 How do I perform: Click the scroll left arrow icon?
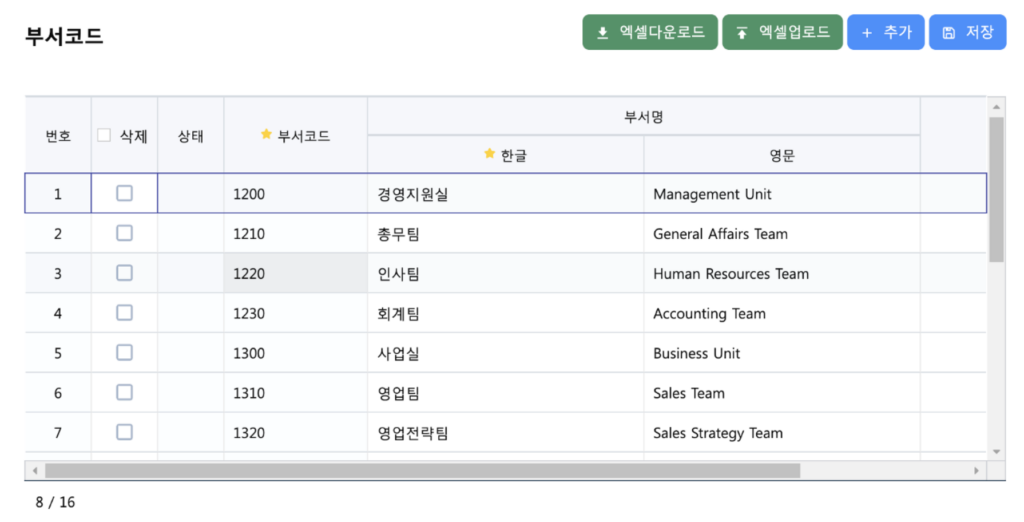click(35, 470)
